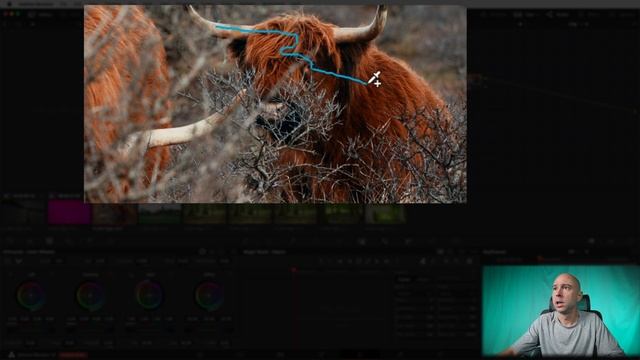
Task: Adjust the Gain color wheel
Action: 149,295
